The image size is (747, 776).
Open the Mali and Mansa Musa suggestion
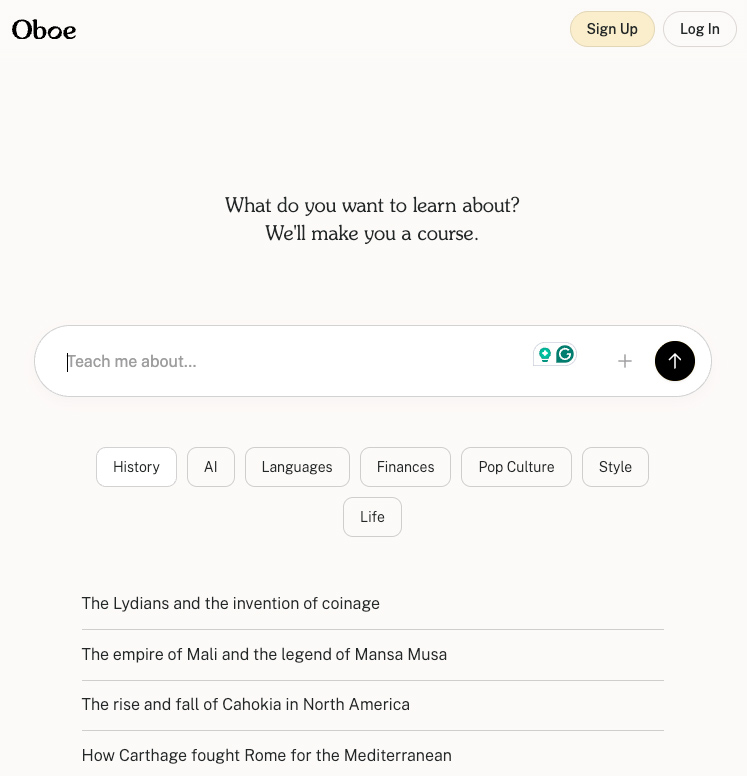coord(264,655)
